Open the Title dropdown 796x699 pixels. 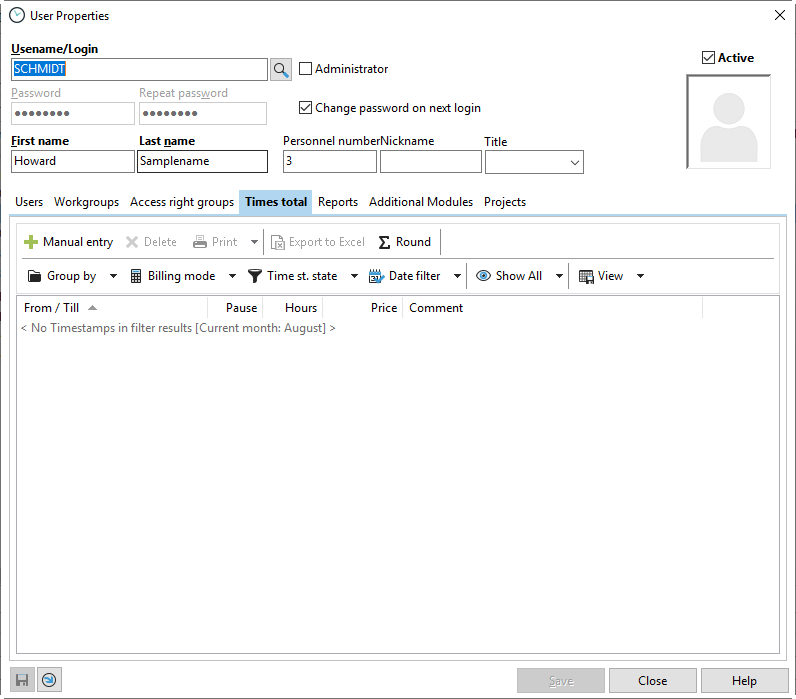(575, 162)
